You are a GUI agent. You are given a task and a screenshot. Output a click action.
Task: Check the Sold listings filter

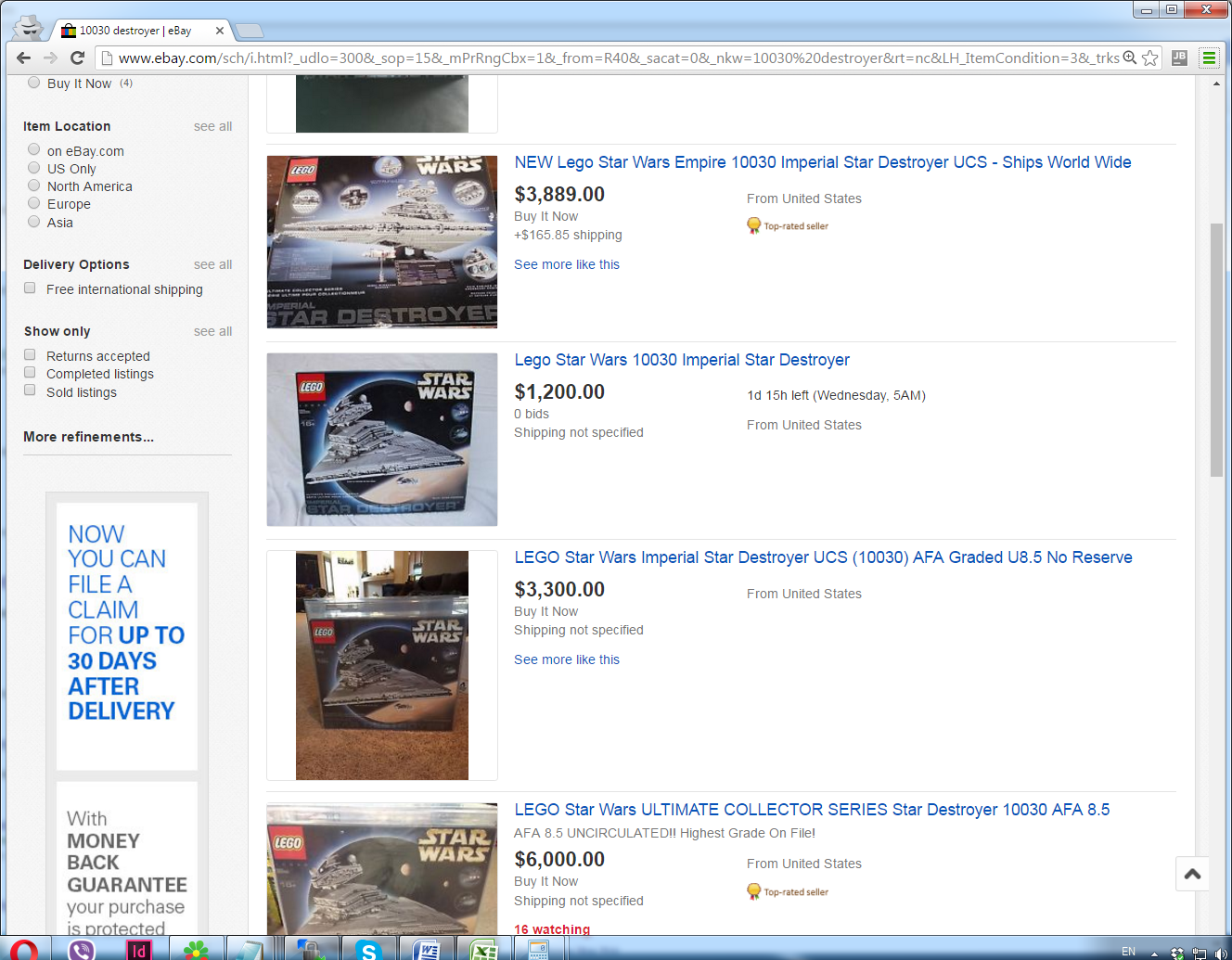(31, 391)
